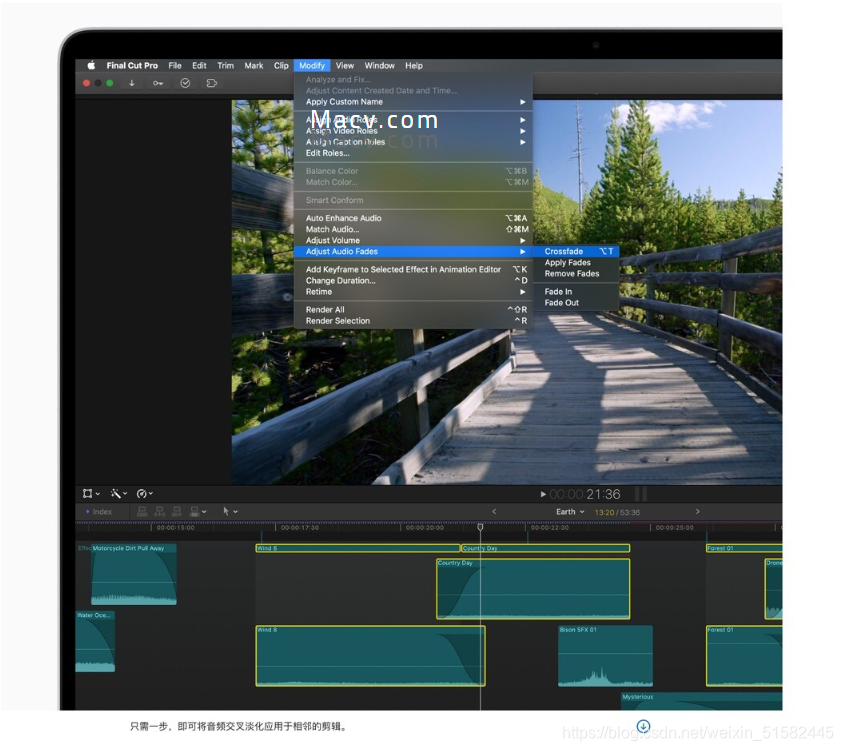843x751 pixels.
Task: Select the Motorcycle Dirt Pull Away clip
Action: click(134, 575)
